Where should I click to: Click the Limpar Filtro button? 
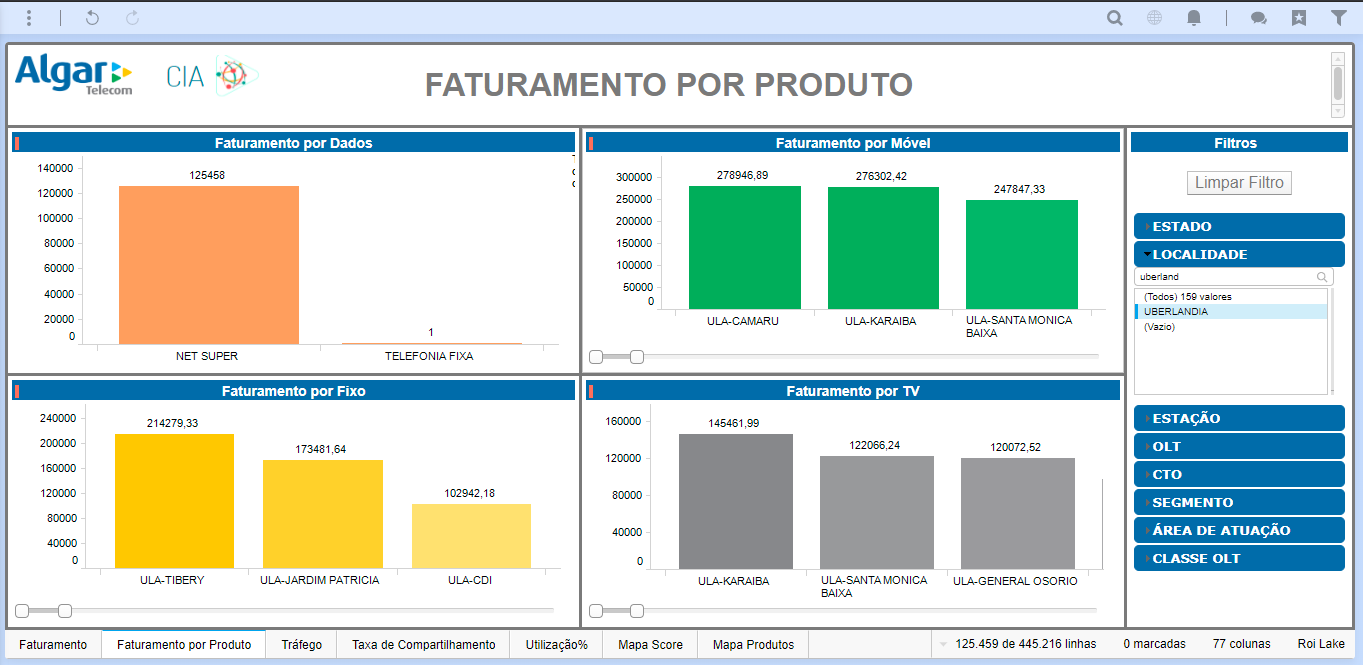[x=1240, y=183]
